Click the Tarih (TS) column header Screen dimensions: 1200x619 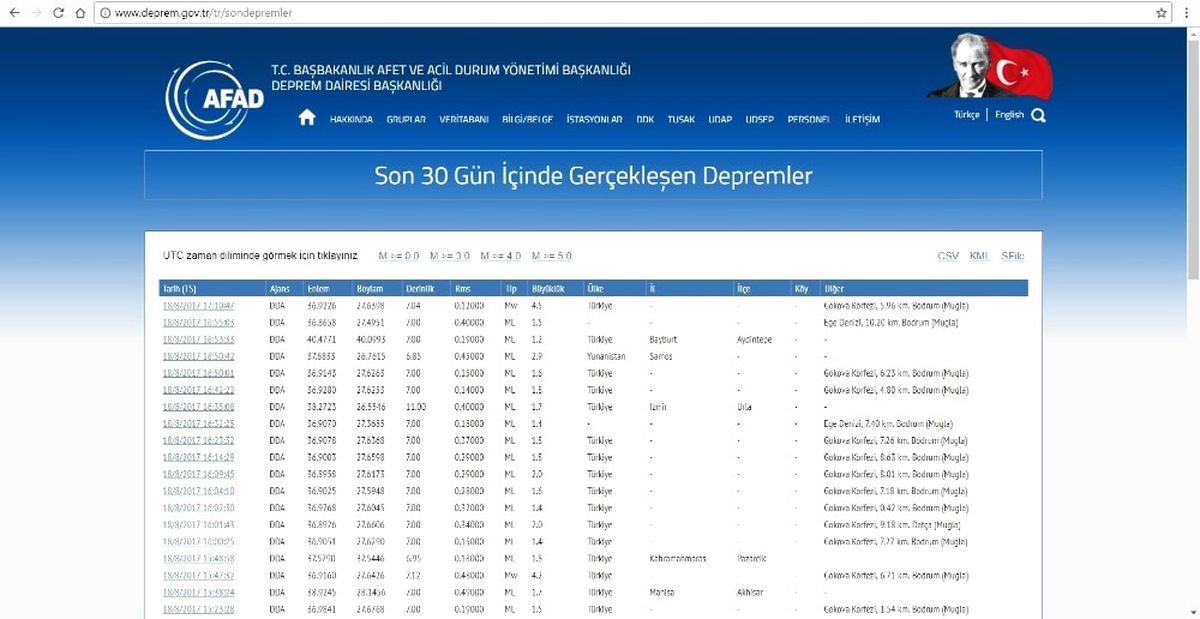pyautogui.click(x=179, y=288)
